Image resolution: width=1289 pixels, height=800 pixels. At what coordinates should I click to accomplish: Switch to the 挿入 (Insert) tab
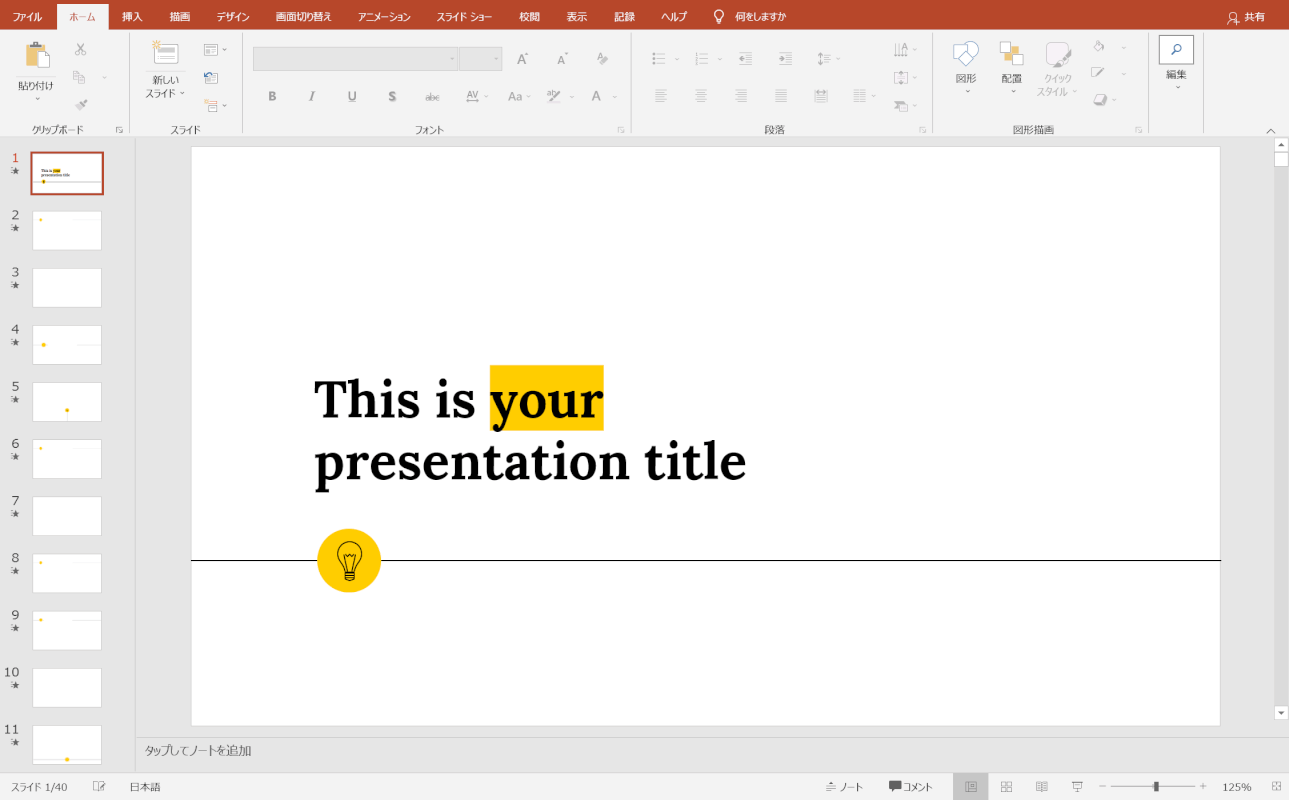(132, 17)
